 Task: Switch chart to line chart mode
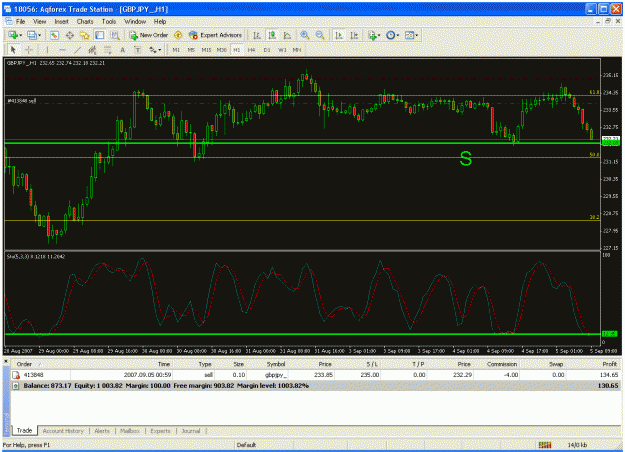(287, 35)
